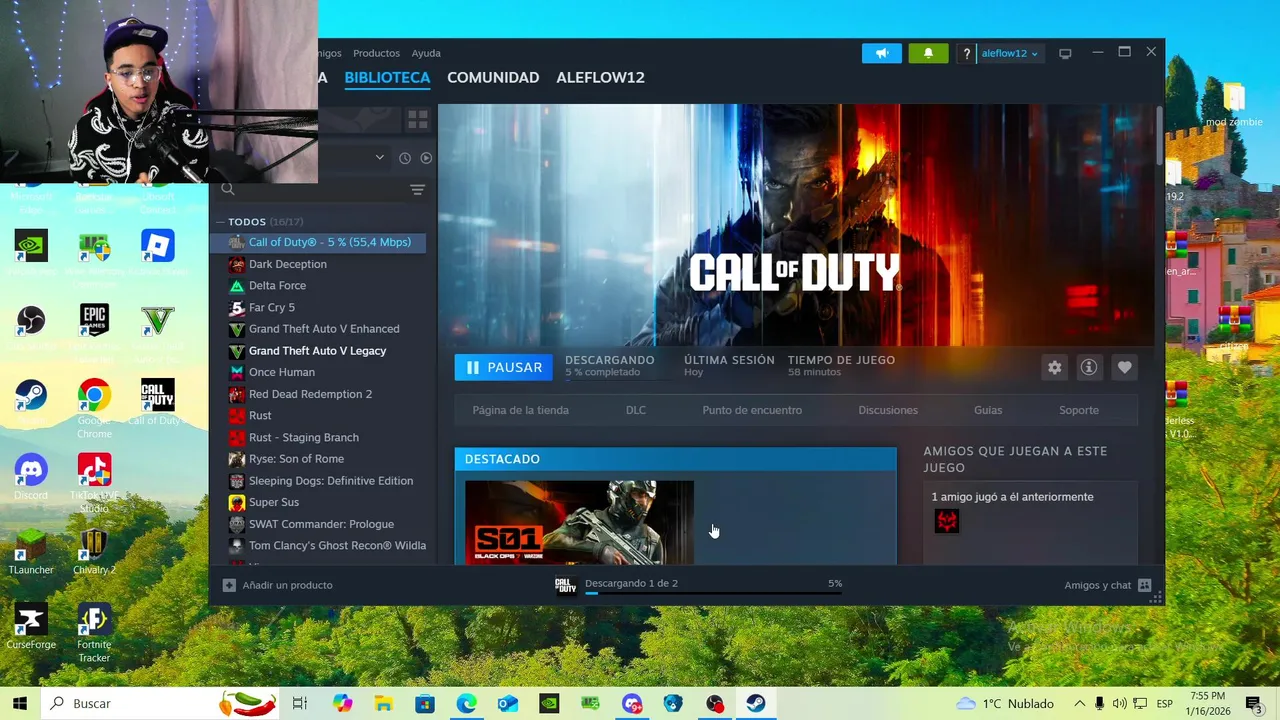
Task: Collapse the TODOS games section
Action: point(220,222)
